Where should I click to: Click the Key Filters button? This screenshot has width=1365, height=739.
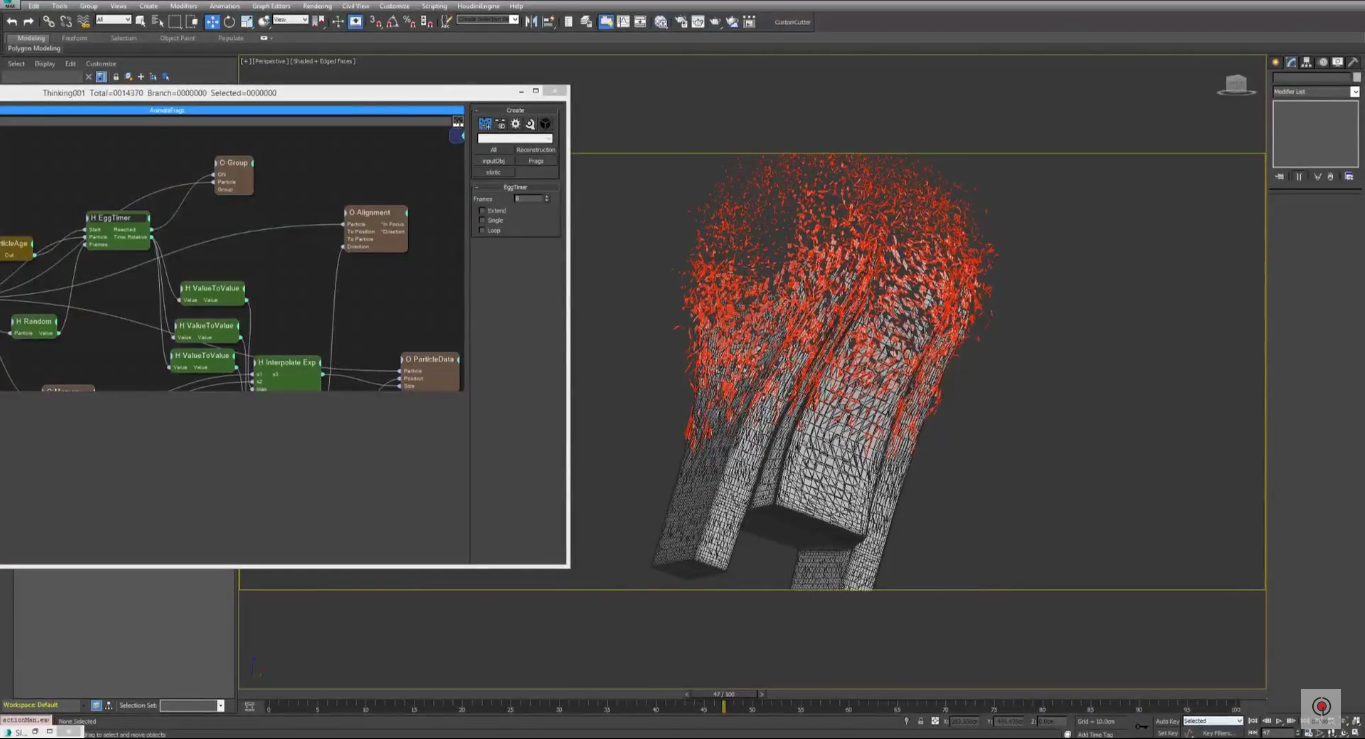1218,733
